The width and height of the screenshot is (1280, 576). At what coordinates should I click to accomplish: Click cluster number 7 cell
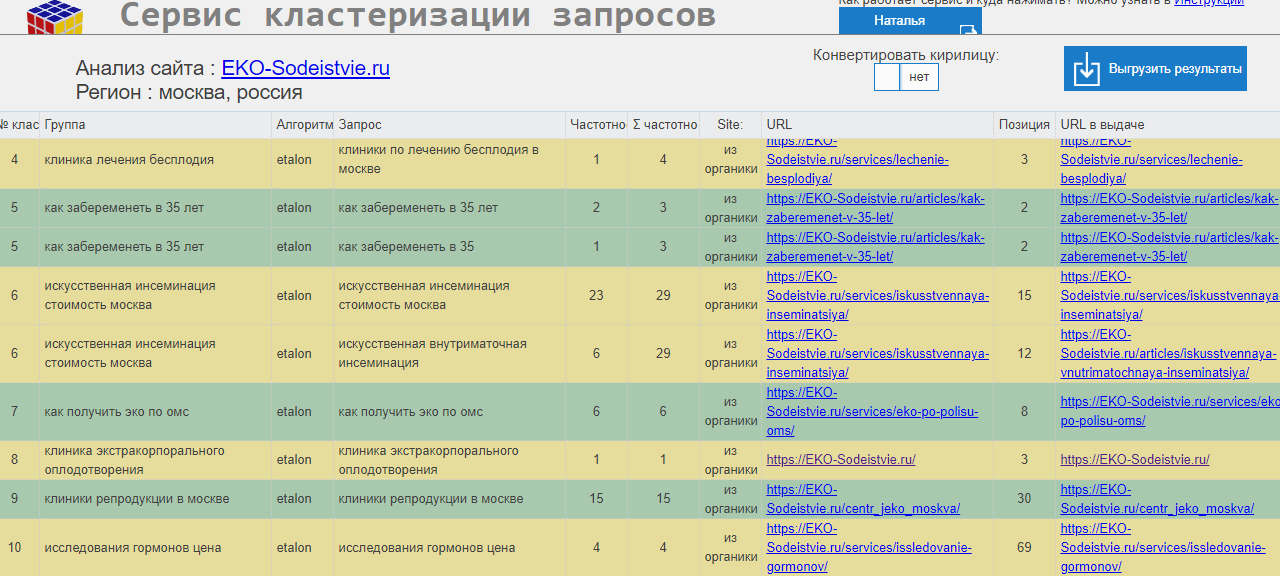pos(14,412)
